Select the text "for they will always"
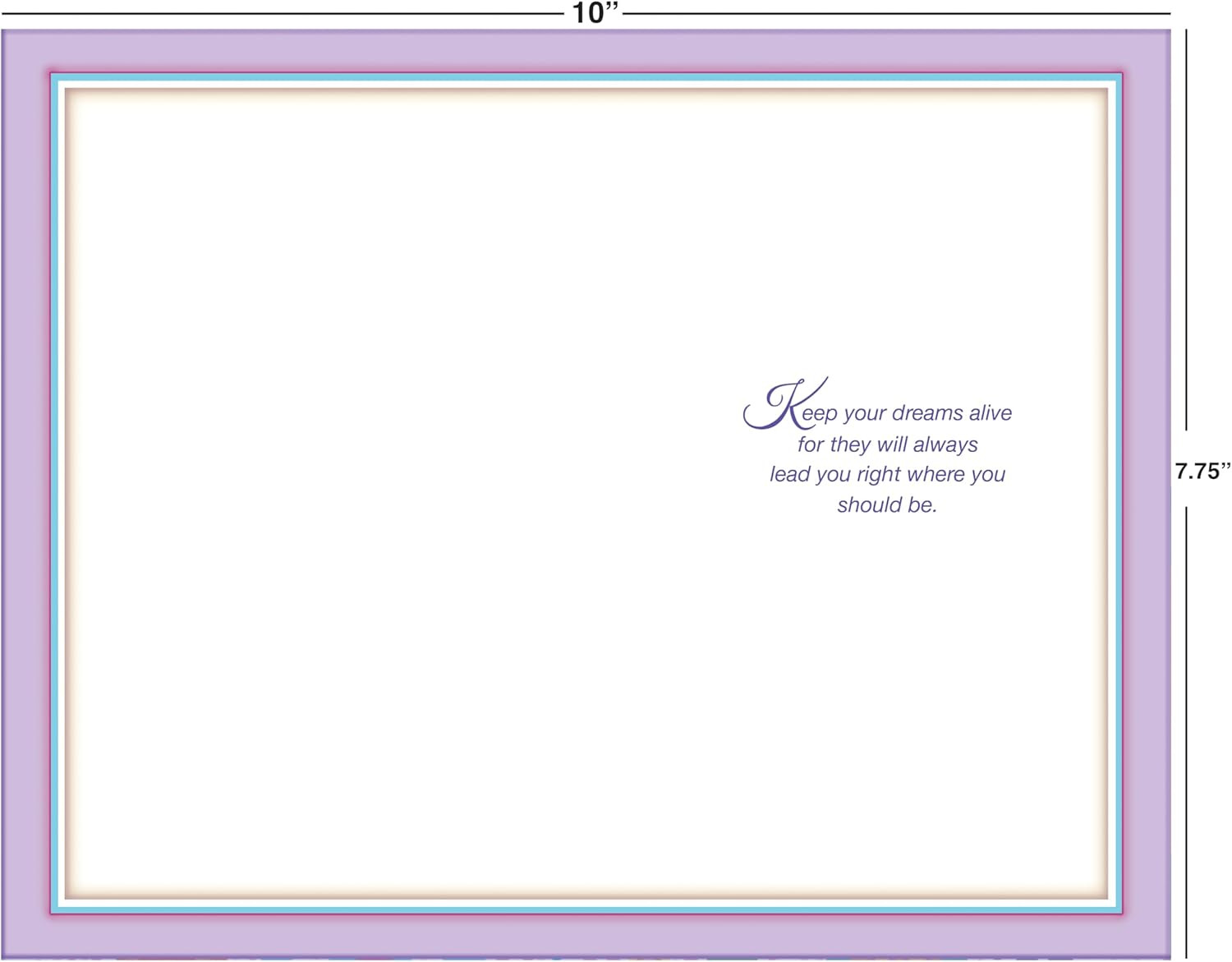 click(887, 444)
